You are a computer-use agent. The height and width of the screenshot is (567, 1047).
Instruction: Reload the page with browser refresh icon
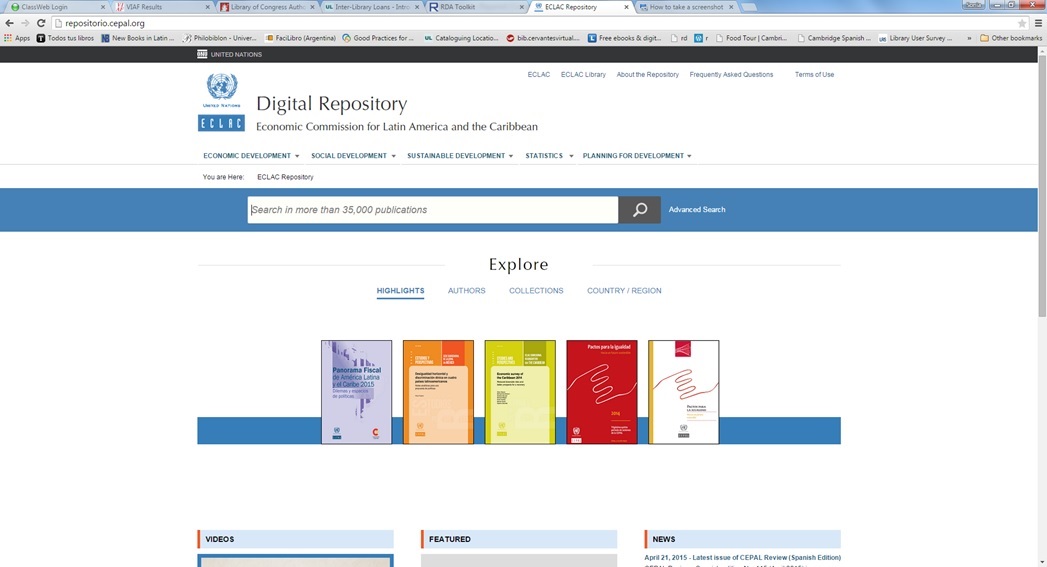41,23
